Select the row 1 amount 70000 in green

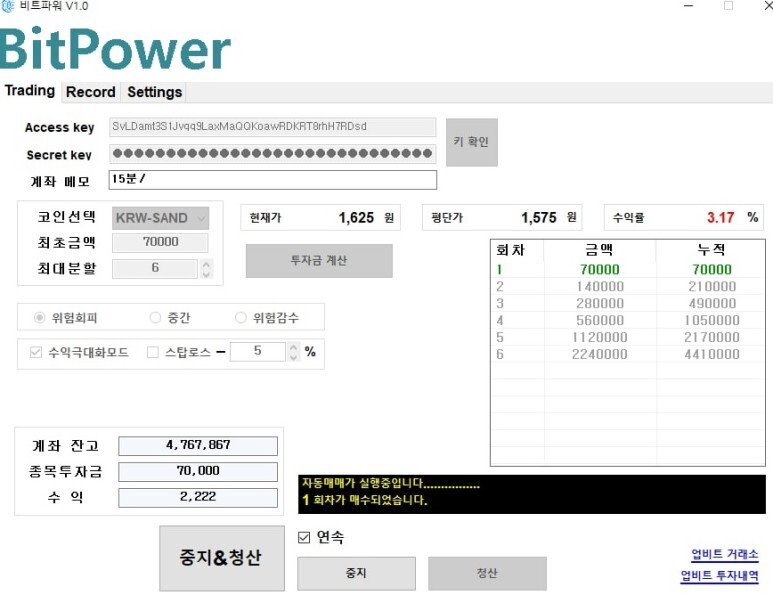[x=599, y=270]
